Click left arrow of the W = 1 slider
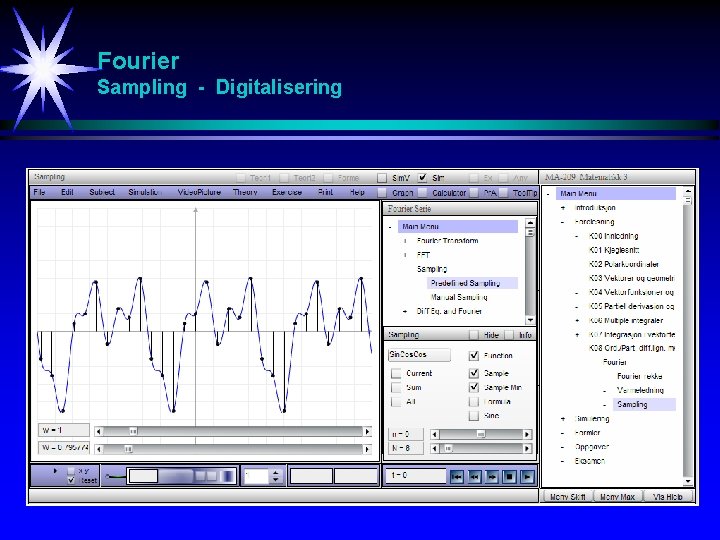The height and width of the screenshot is (540, 720). click(98, 431)
